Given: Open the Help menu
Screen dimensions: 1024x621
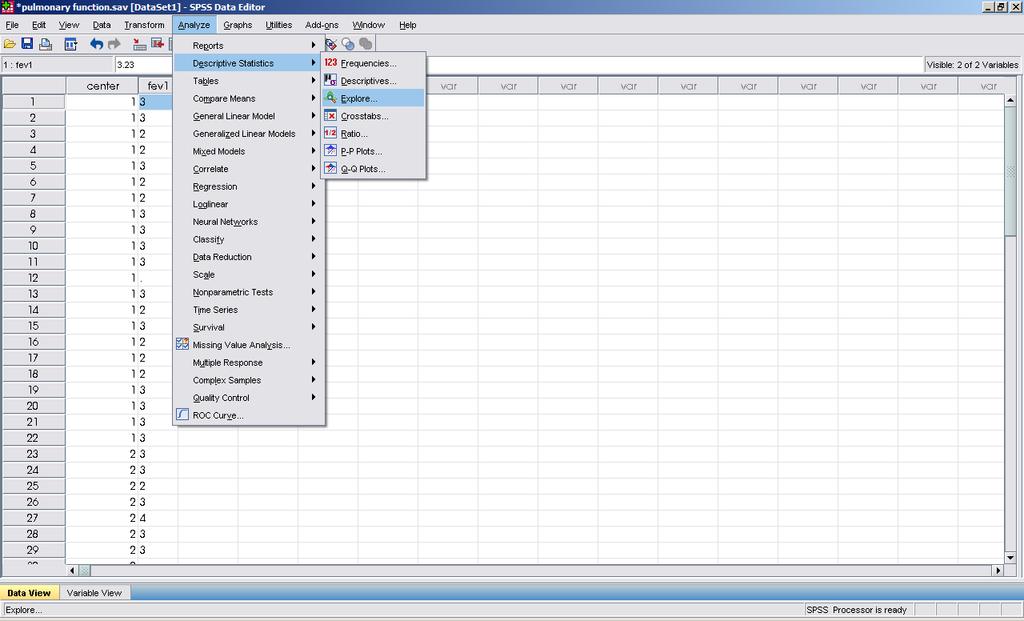Looking at the screenshot, I should (408, 25).
